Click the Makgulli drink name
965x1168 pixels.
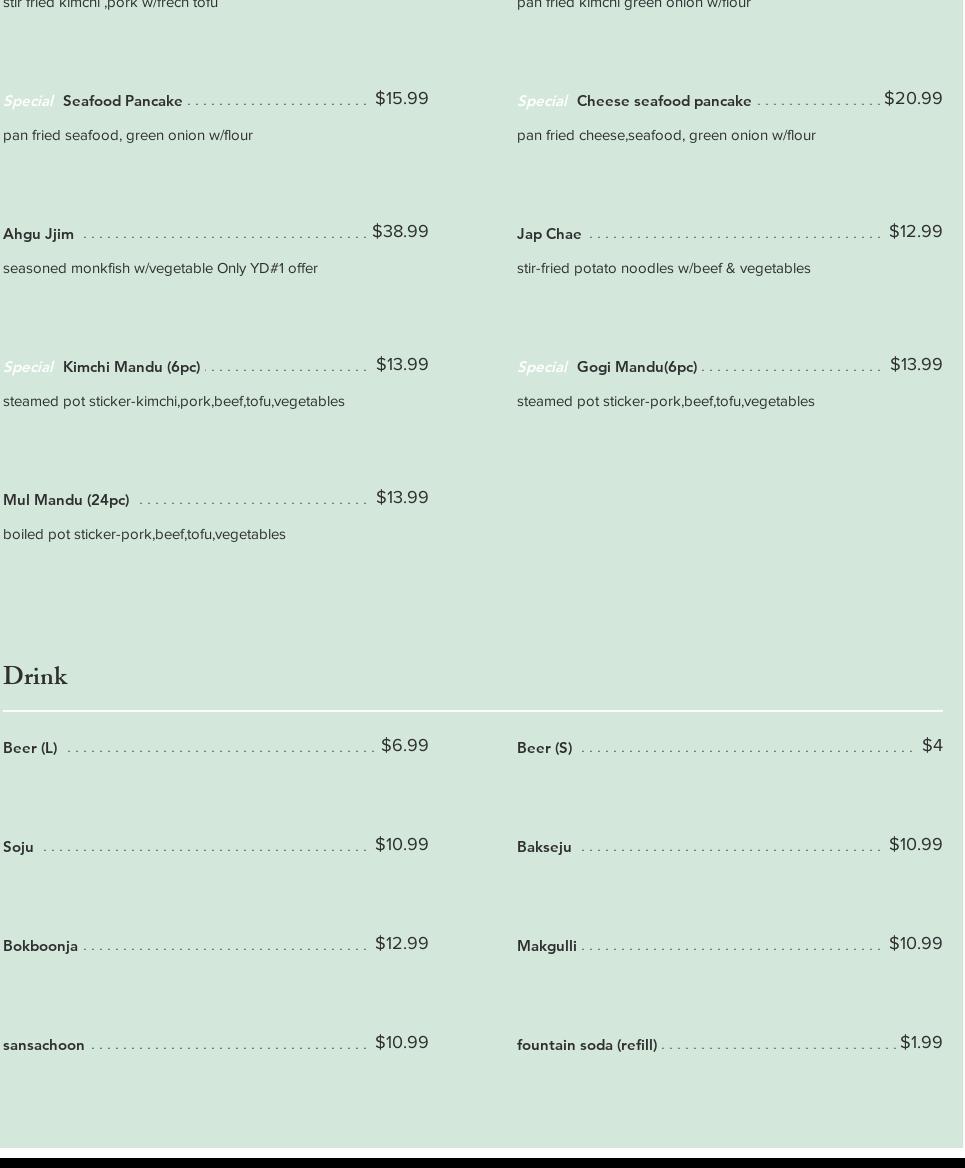[546, 946]
